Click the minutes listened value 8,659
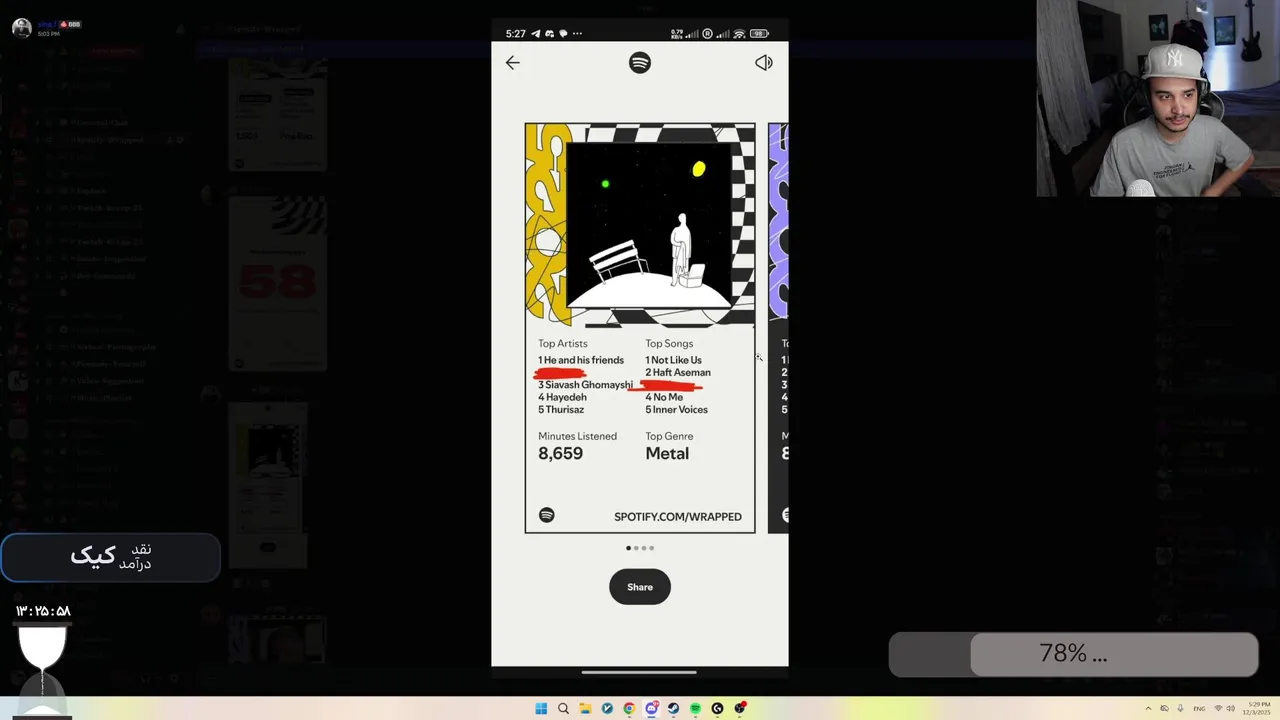Viewport: 1280px width, 720px height. point(560,454)
